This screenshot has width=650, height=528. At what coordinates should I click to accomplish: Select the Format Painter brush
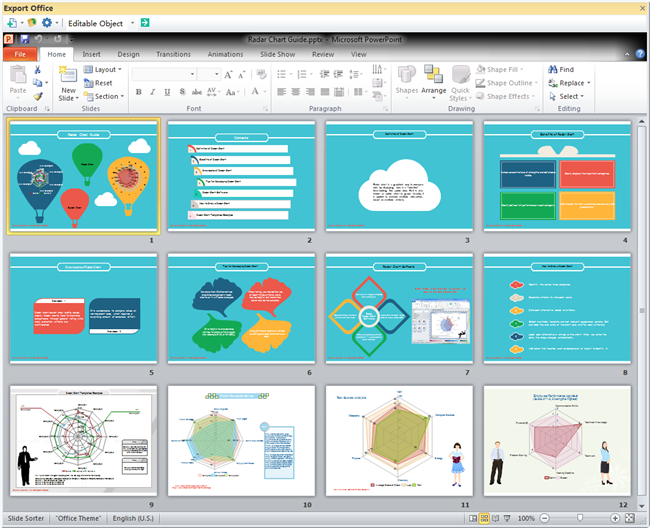click(38, 97)
